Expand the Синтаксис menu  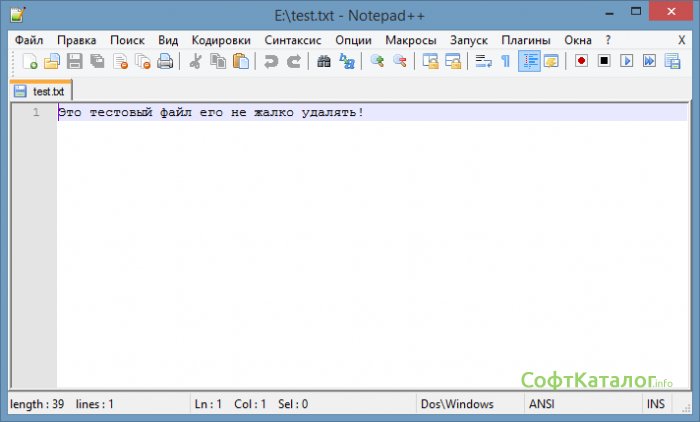(x=293, y=40)
